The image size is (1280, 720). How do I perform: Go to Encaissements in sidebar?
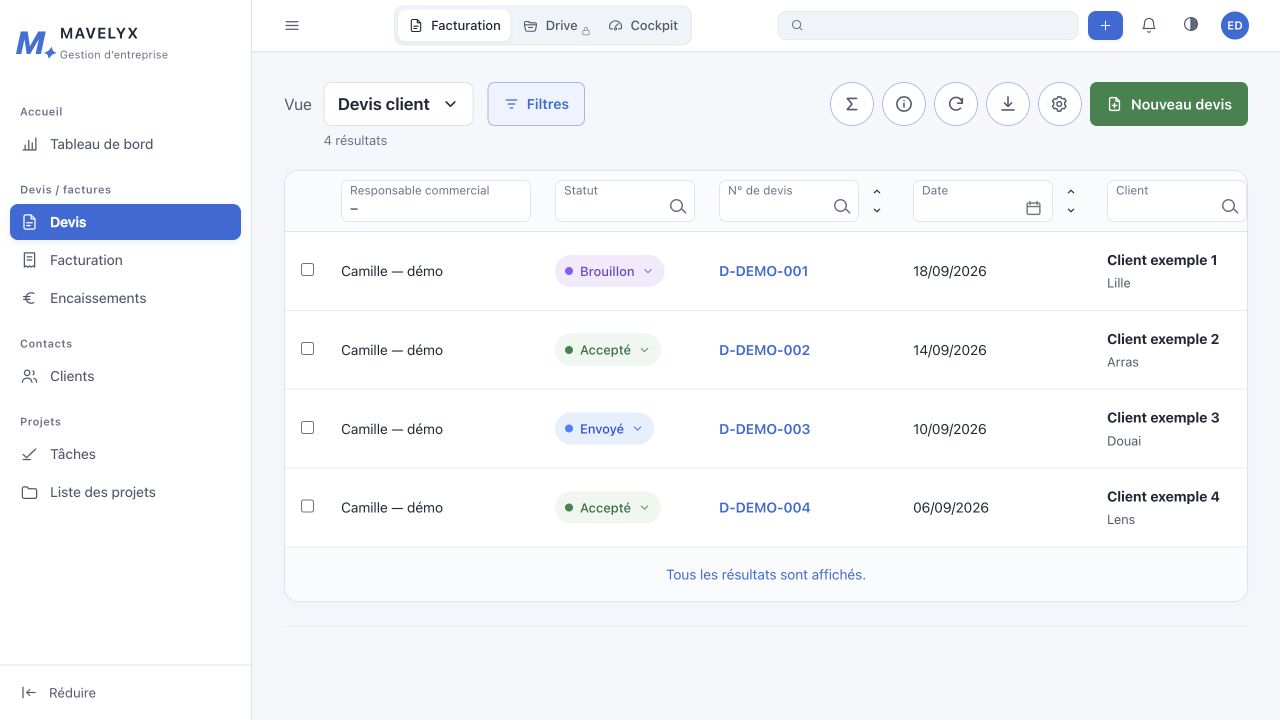click(125, 298)
